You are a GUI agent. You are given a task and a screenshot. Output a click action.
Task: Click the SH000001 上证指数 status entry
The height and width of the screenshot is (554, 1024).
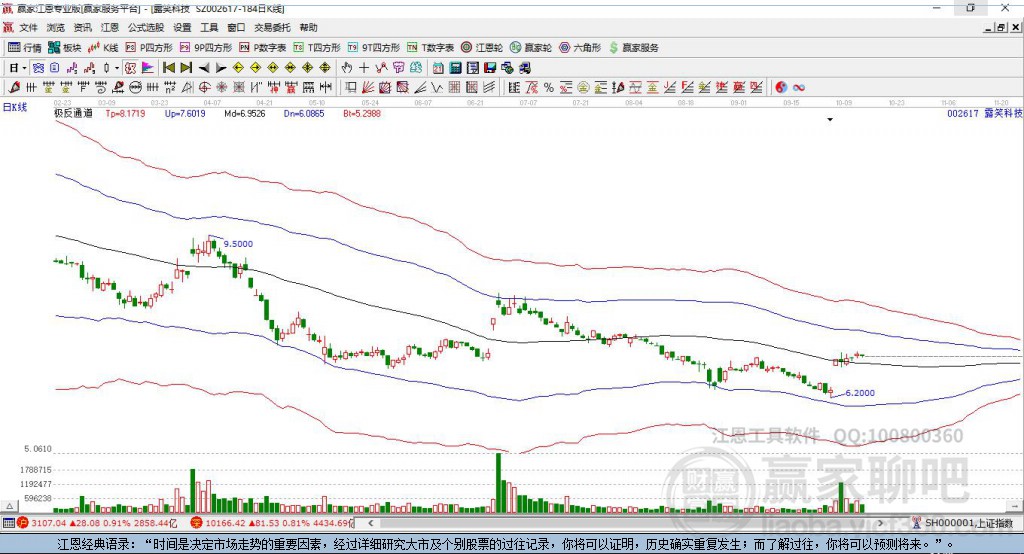click(x=969, y=523)
